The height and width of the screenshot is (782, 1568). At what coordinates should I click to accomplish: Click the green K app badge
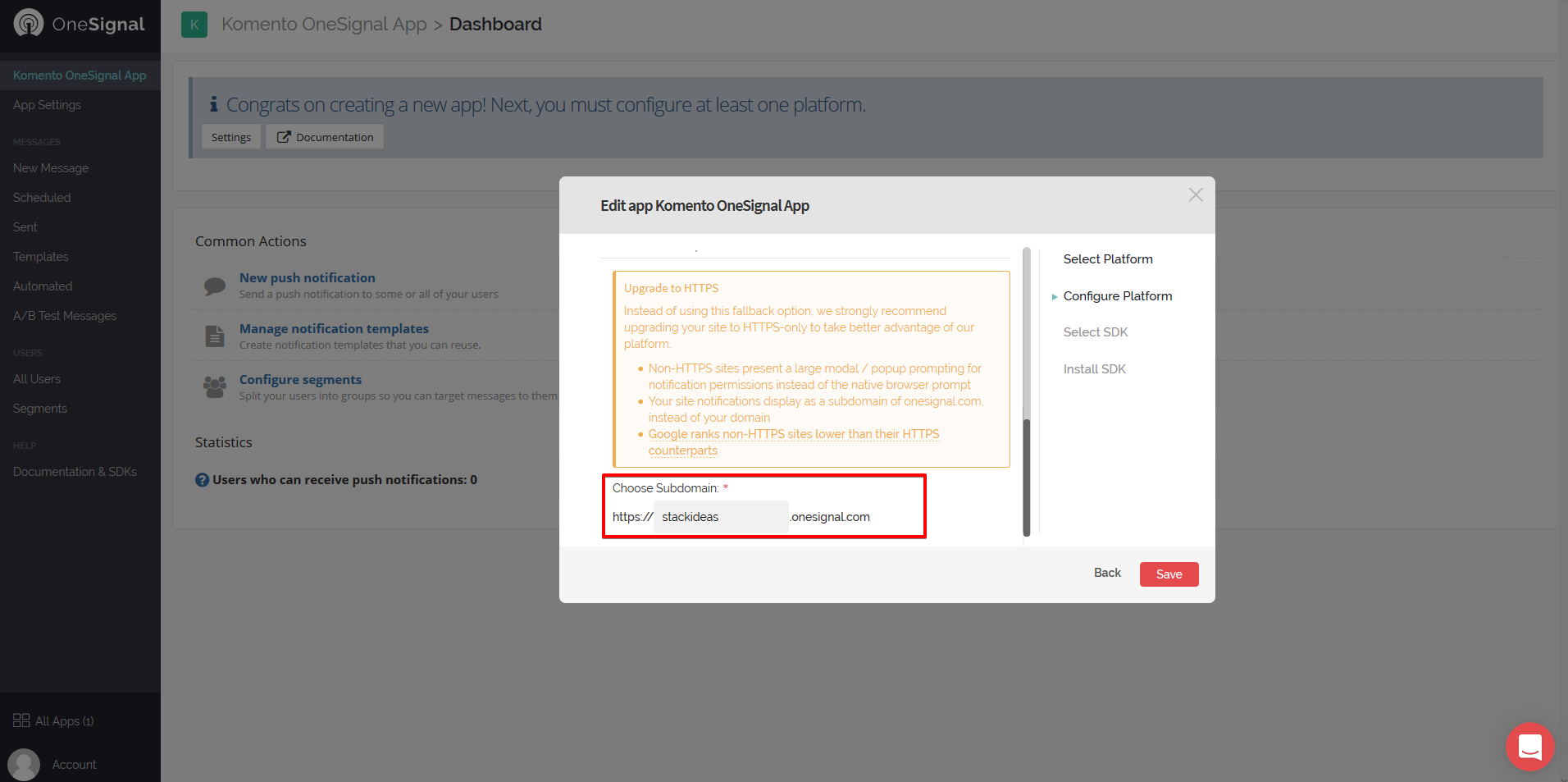[194, 25]
